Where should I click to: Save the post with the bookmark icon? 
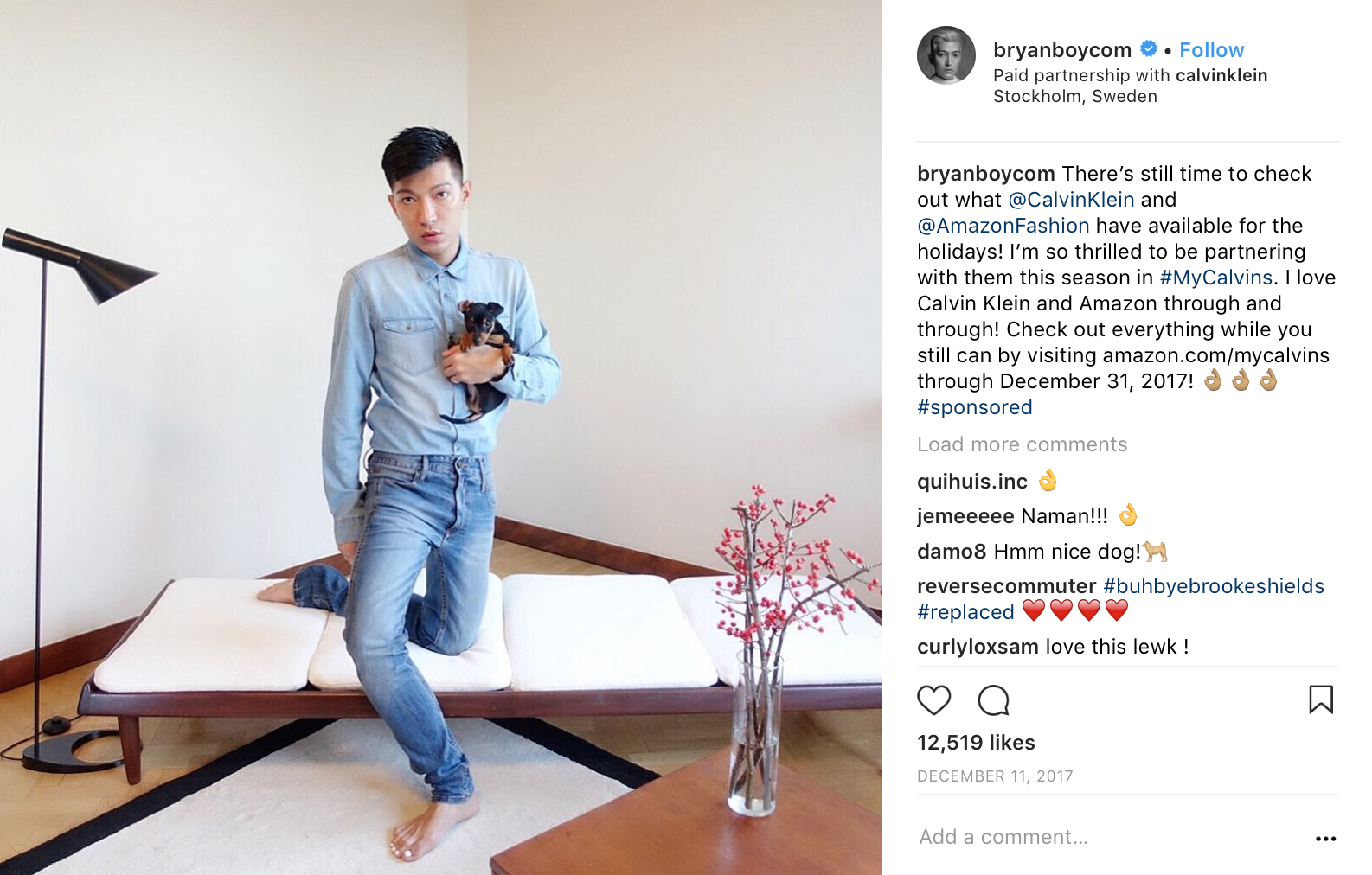[x=1321, y=699]
